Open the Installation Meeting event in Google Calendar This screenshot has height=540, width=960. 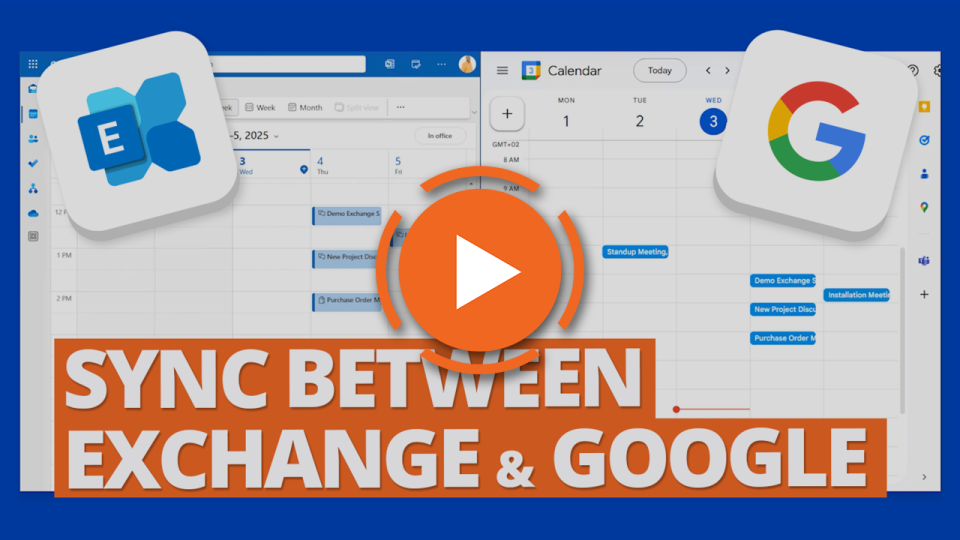(x=857, y=295)
